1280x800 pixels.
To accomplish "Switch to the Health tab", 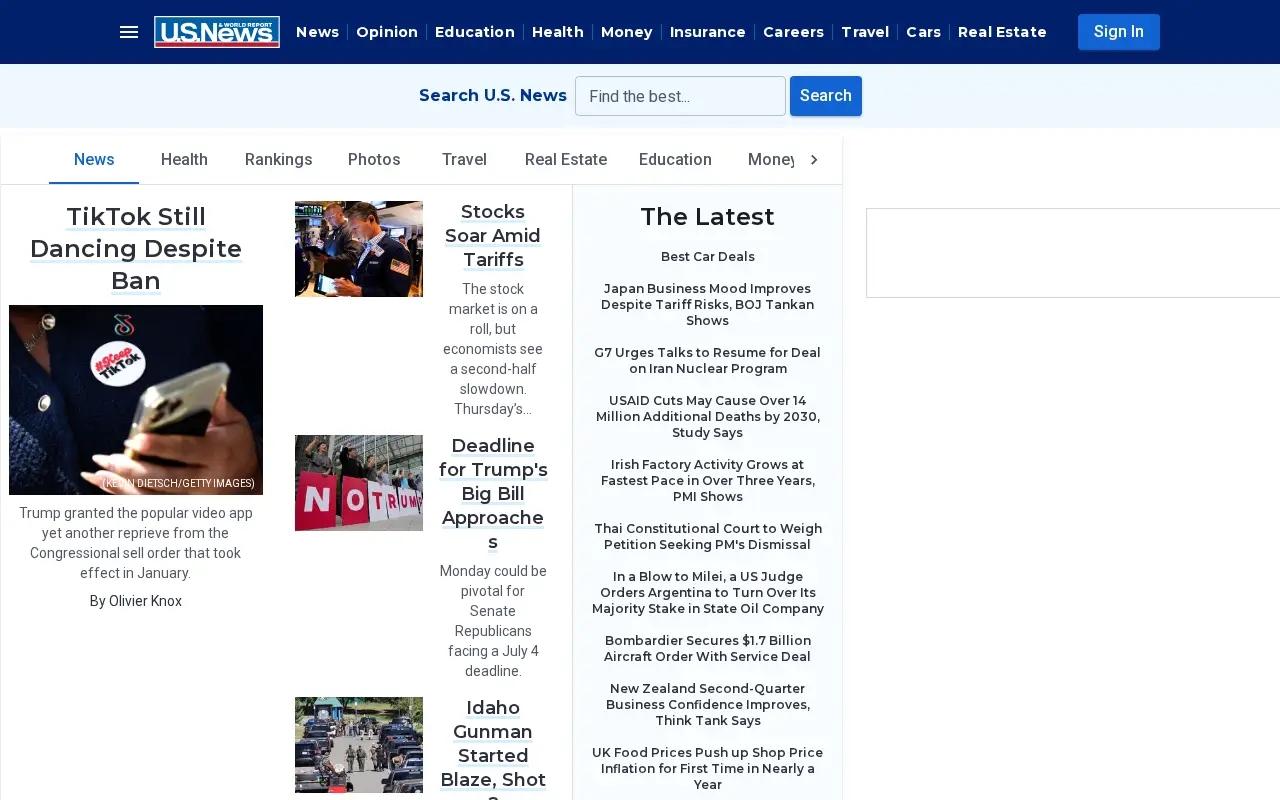I will pos(184,160).
